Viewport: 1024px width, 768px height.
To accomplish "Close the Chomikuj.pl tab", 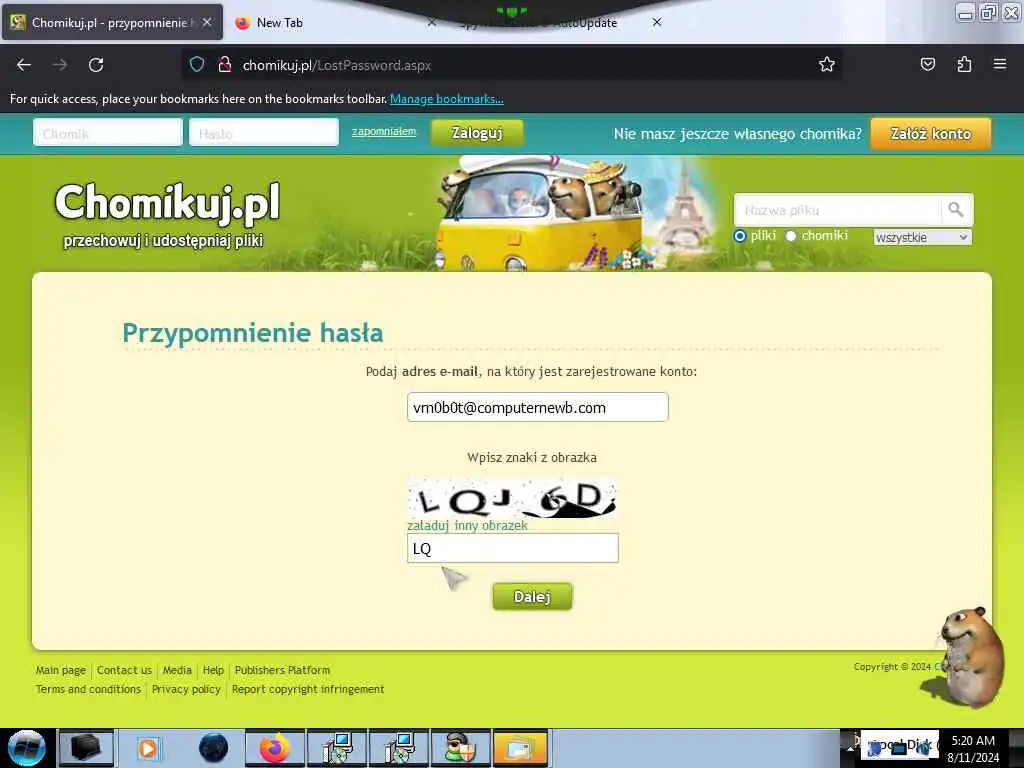I will pyautogui.click(x=207, y=22).
